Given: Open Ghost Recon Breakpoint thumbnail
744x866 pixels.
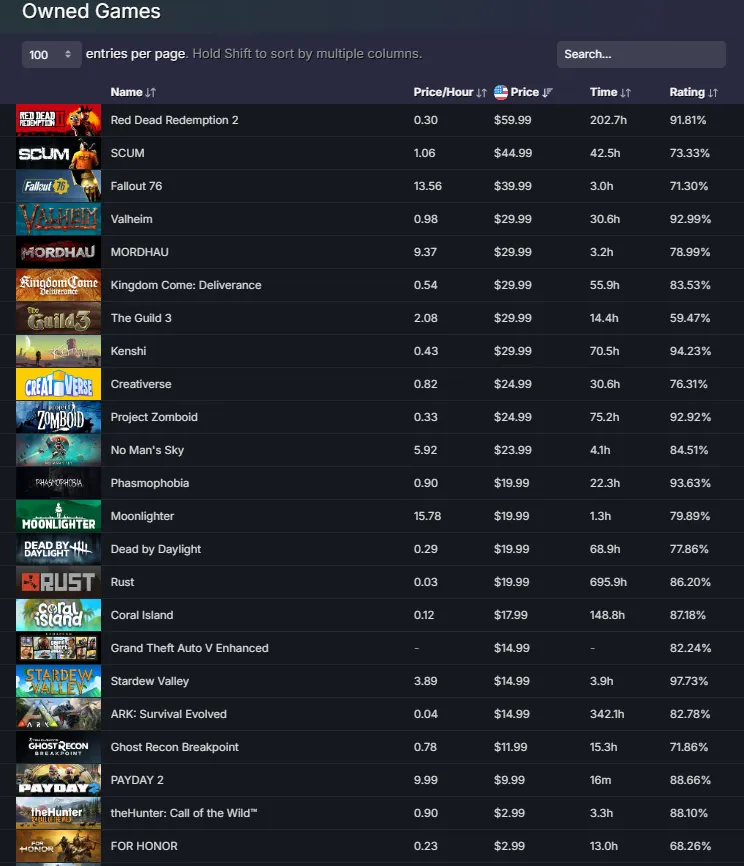Looking at the screenshot, I should coord(59,747).
